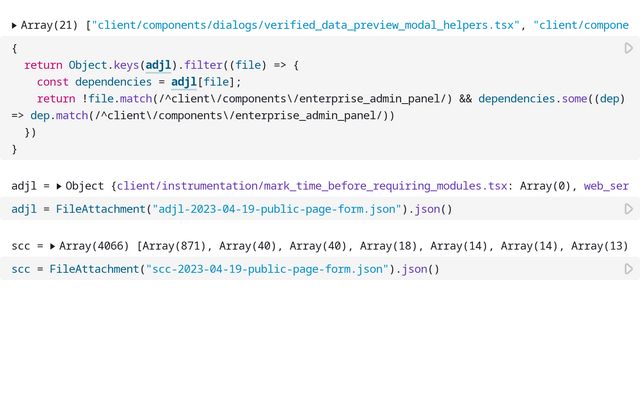Select Array(18) in the scc output
640x400 pixels.
click(391, 246)
